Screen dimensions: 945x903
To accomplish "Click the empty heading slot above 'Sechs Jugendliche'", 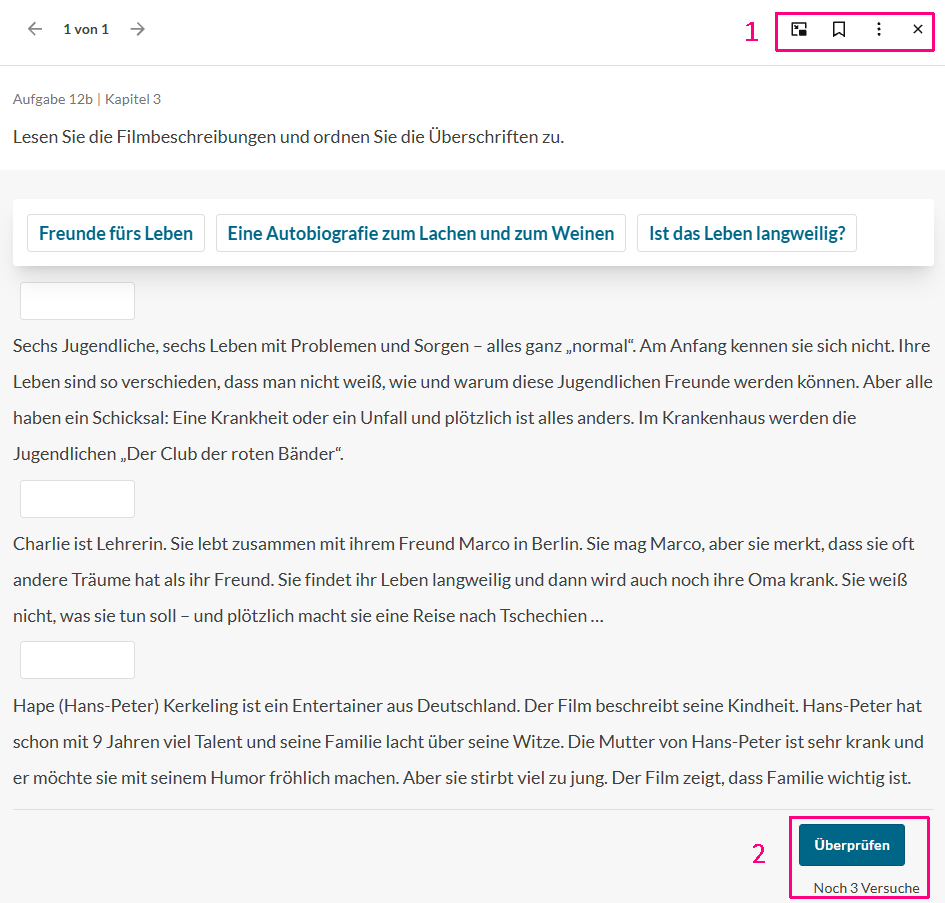I will [77, 301].
